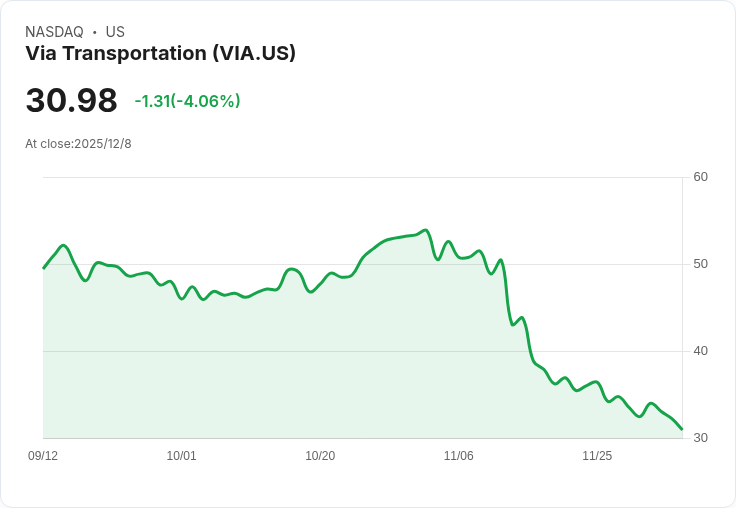Click the -1.31(-4.06%) price change text
The height and width of the screenshot is (508, 736).
[187, 101]
